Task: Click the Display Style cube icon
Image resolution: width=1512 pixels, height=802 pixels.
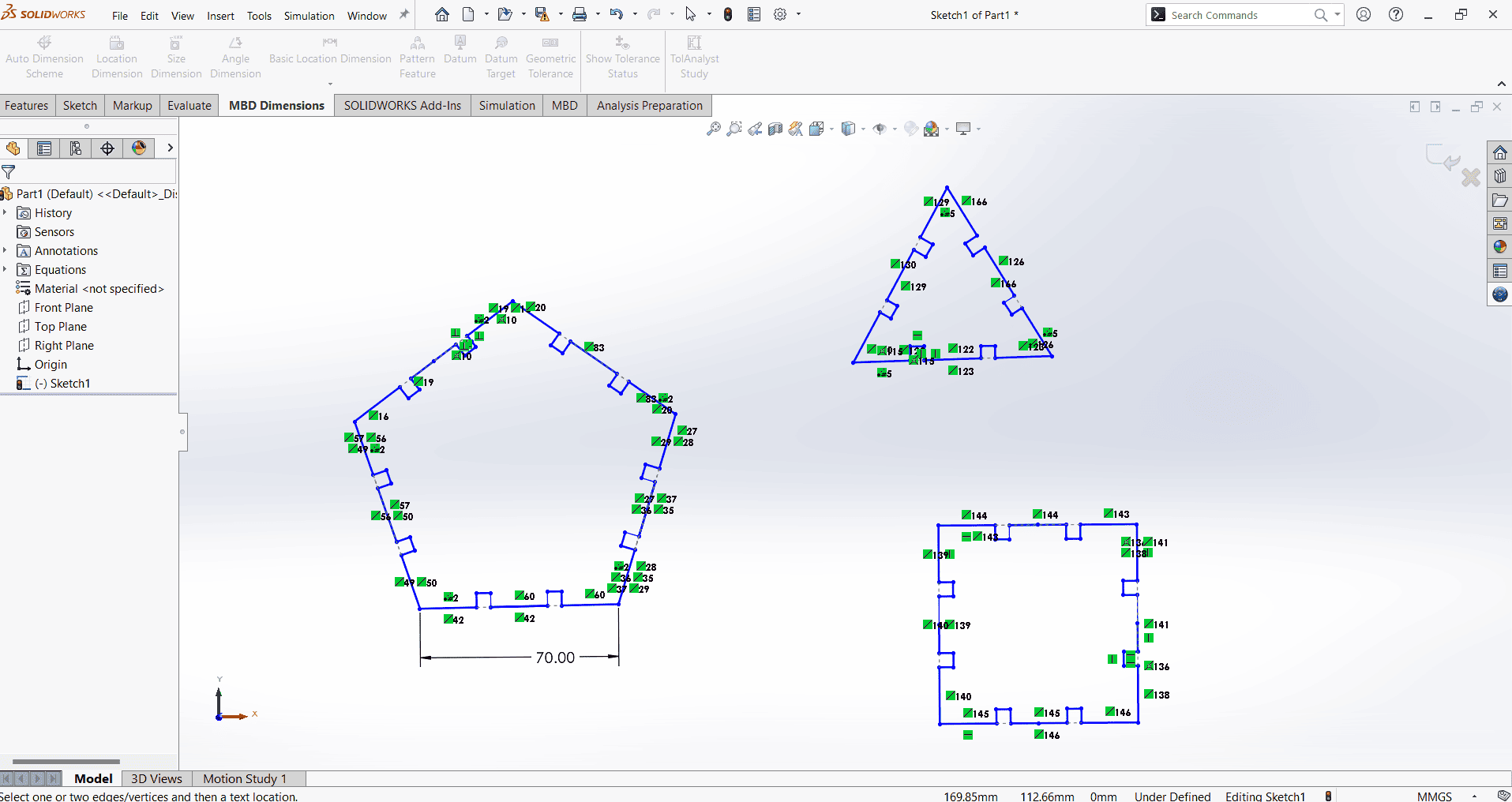Action: click(849, 129)
